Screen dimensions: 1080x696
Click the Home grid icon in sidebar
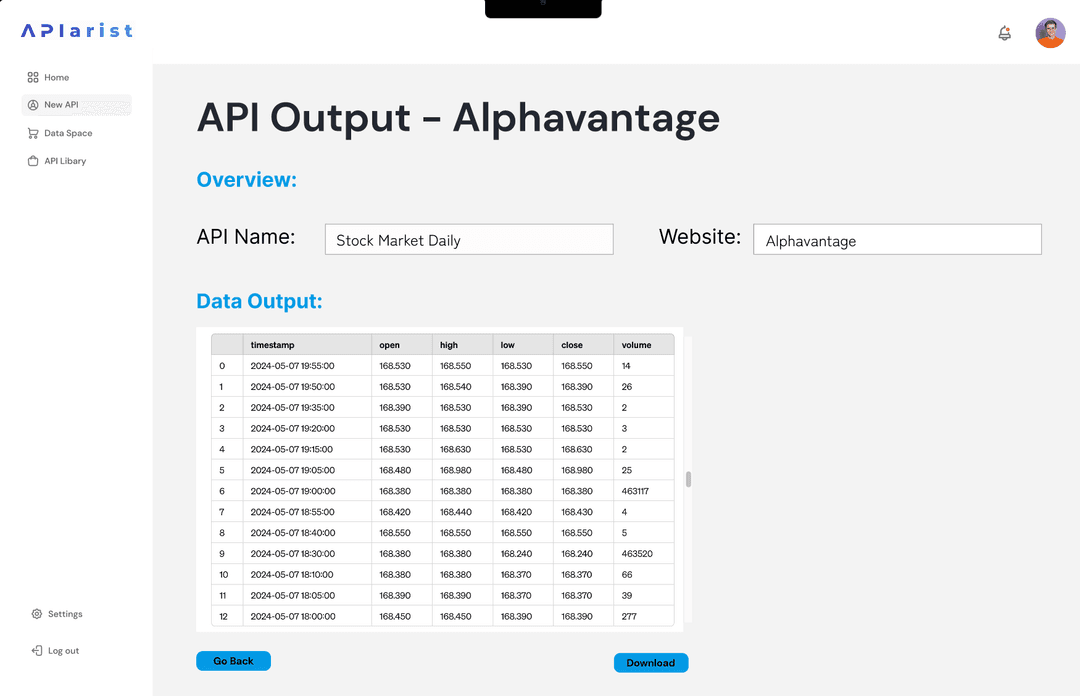[33, 77]
